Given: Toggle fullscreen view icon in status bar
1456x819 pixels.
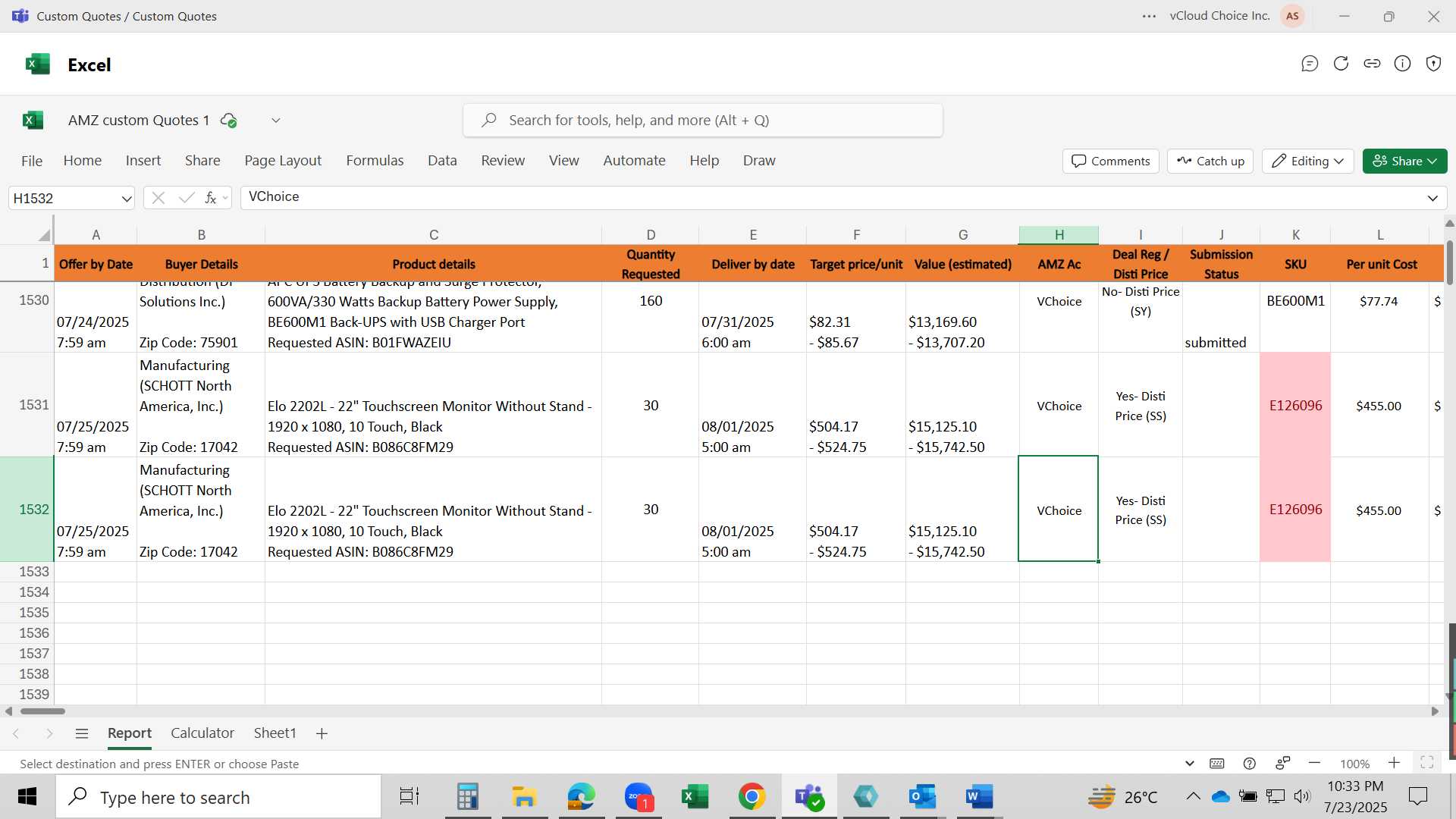Looking at the screenshot, I should pyautogui.click(x=1426, y=763).
